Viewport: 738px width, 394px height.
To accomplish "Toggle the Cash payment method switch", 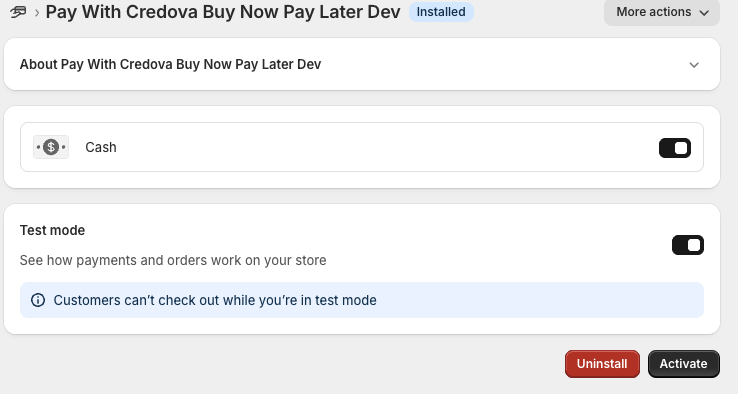I will click(x=674, y=148).
